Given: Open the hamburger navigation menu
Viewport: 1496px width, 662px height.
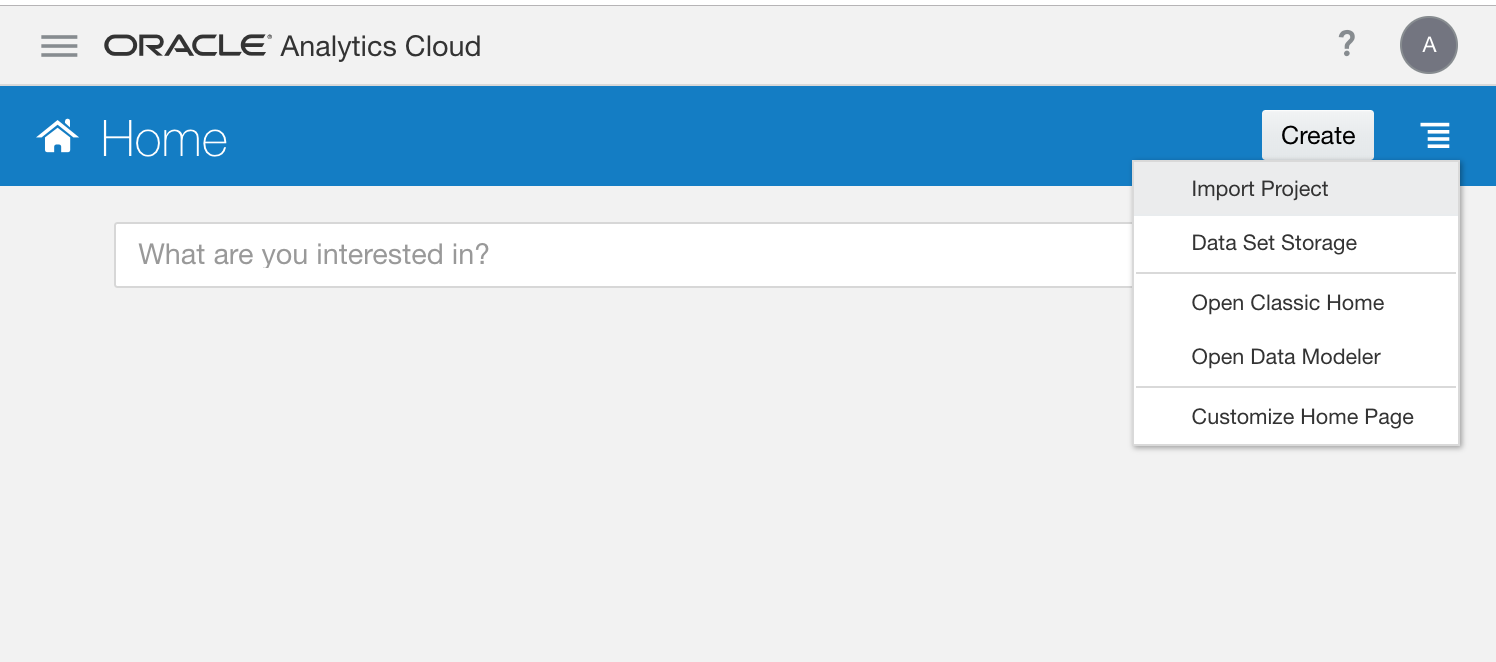Looking at the screenshot, I should pyautogui.click(x=59, y=46).
